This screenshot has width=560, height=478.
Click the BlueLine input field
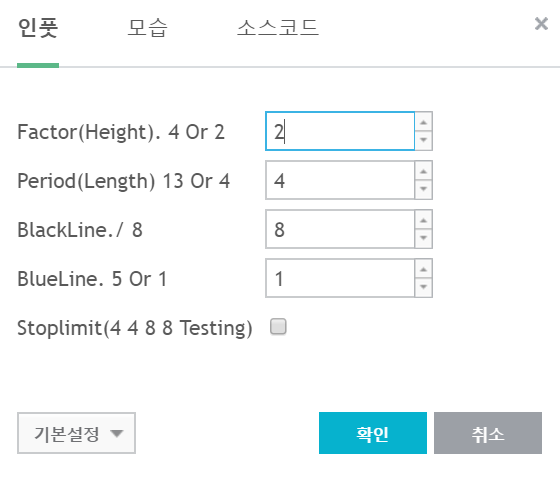click(340, 278)
